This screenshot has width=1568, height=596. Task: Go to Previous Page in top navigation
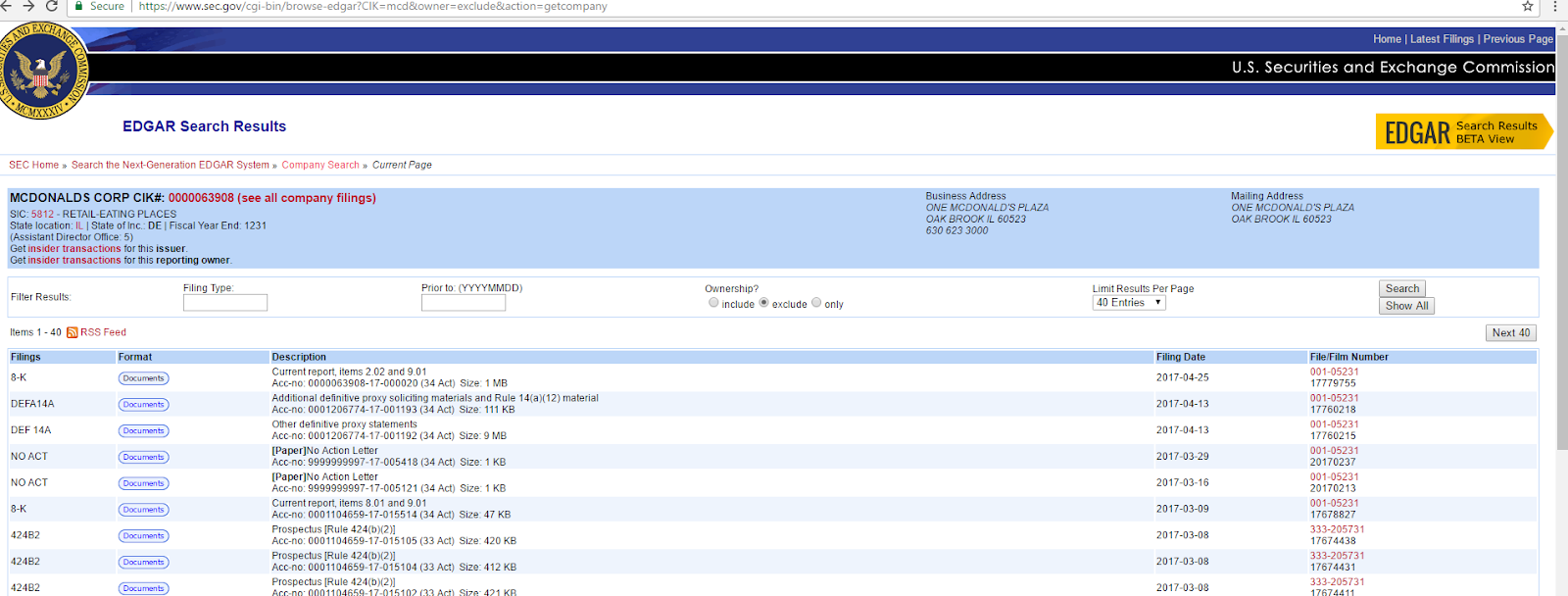coord(1518,39)
